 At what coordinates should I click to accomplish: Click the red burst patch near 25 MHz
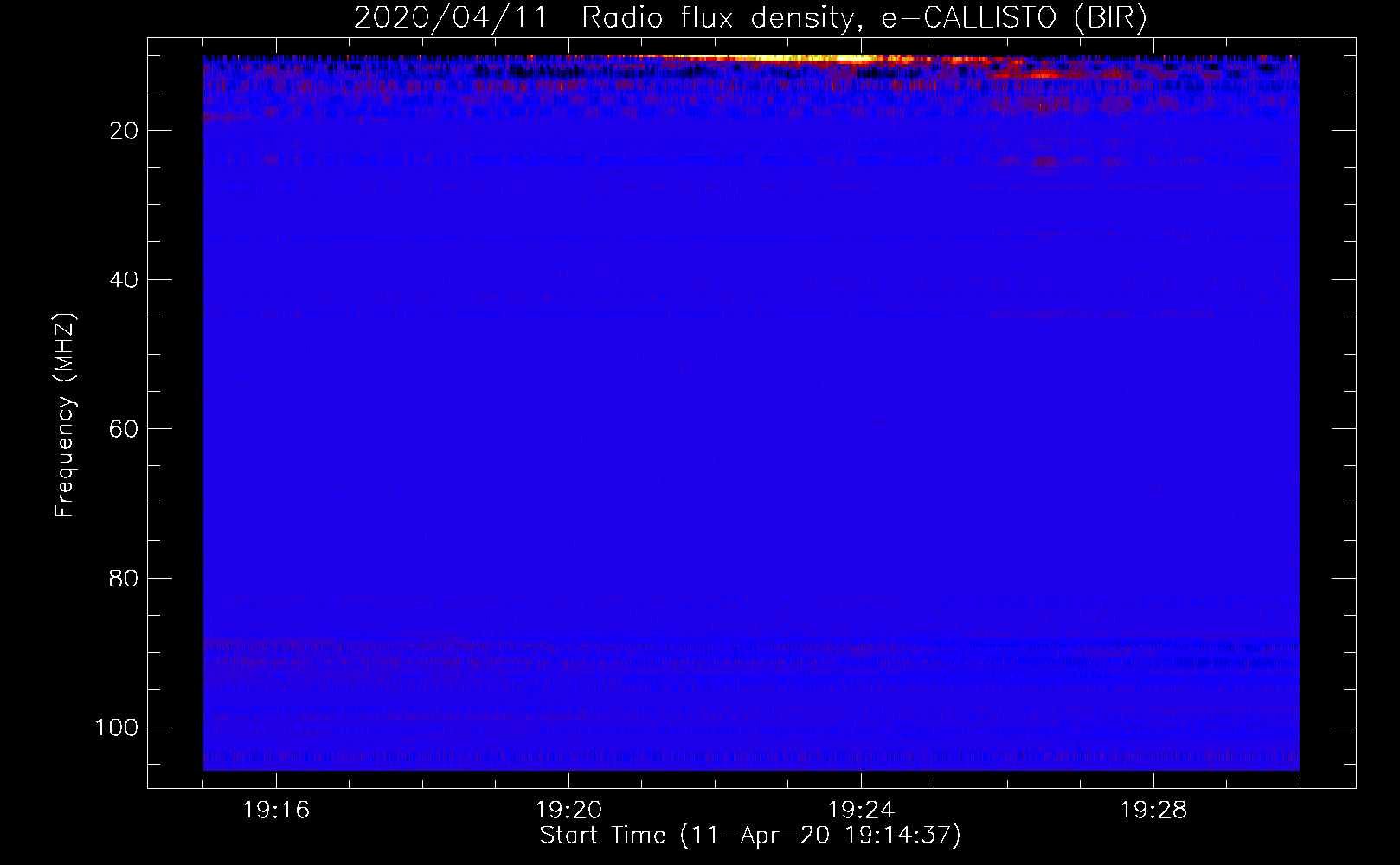point(1045,162)
